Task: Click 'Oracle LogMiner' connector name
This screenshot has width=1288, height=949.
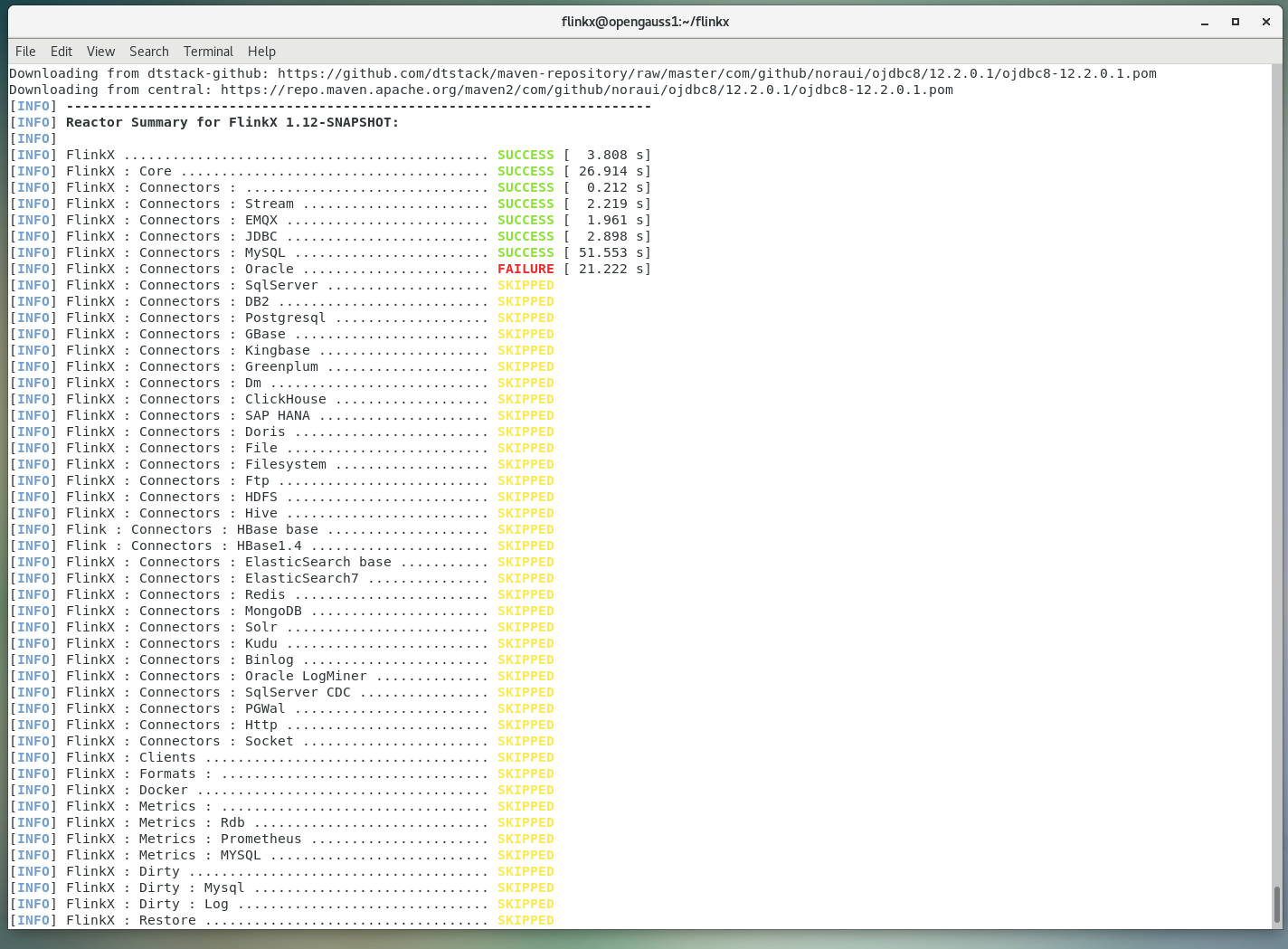Action: coord(306,676)
